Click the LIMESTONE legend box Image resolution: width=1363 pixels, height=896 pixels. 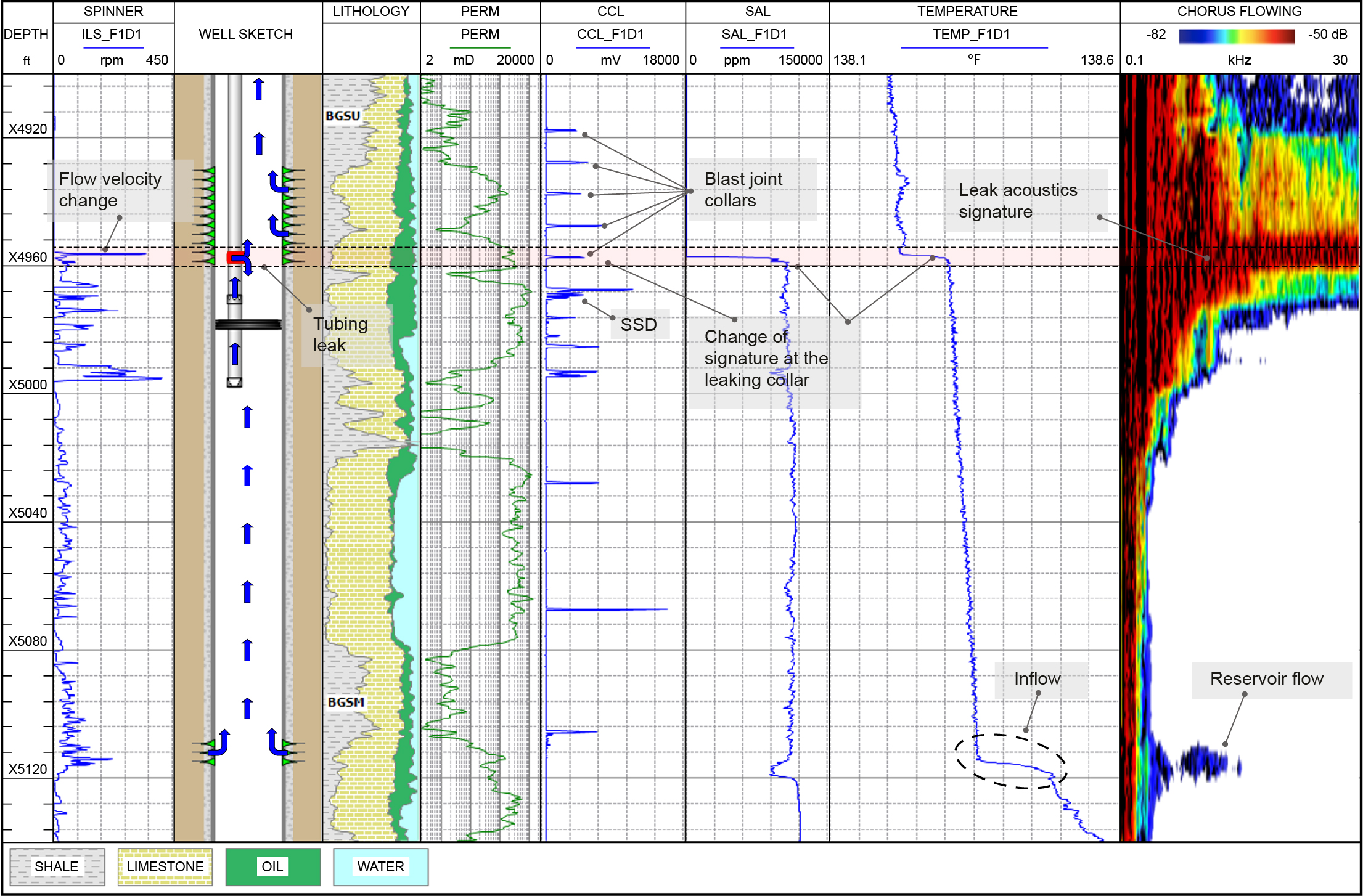165,866
